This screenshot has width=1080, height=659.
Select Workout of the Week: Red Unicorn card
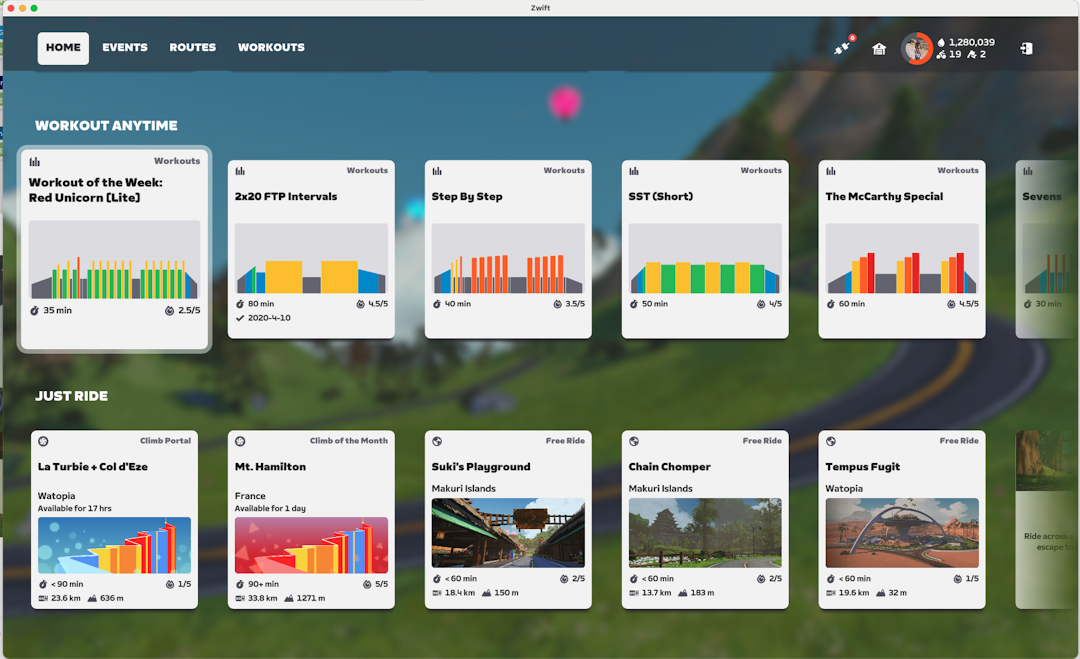[114, 249]
